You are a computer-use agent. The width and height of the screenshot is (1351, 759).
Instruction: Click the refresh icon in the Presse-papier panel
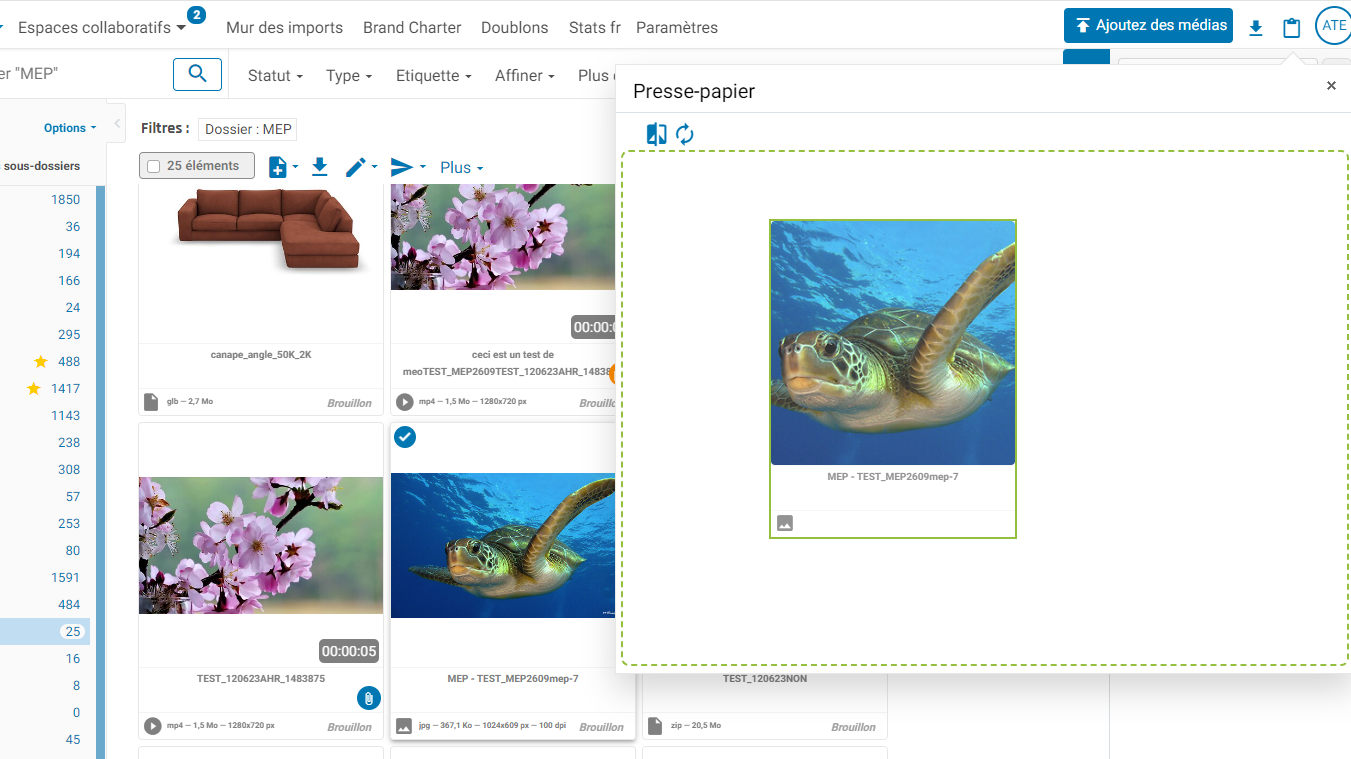click(685, 133)
